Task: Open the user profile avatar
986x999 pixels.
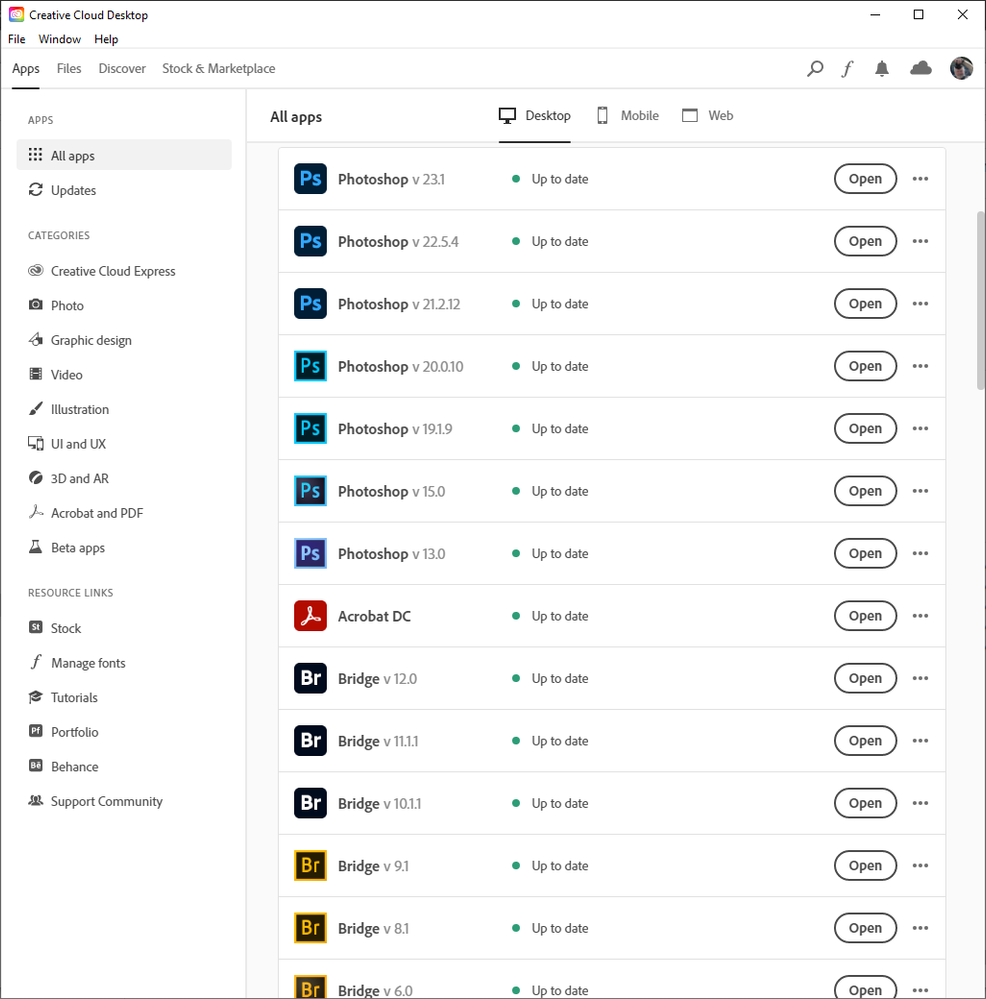Action: click(x=961, y=68)
